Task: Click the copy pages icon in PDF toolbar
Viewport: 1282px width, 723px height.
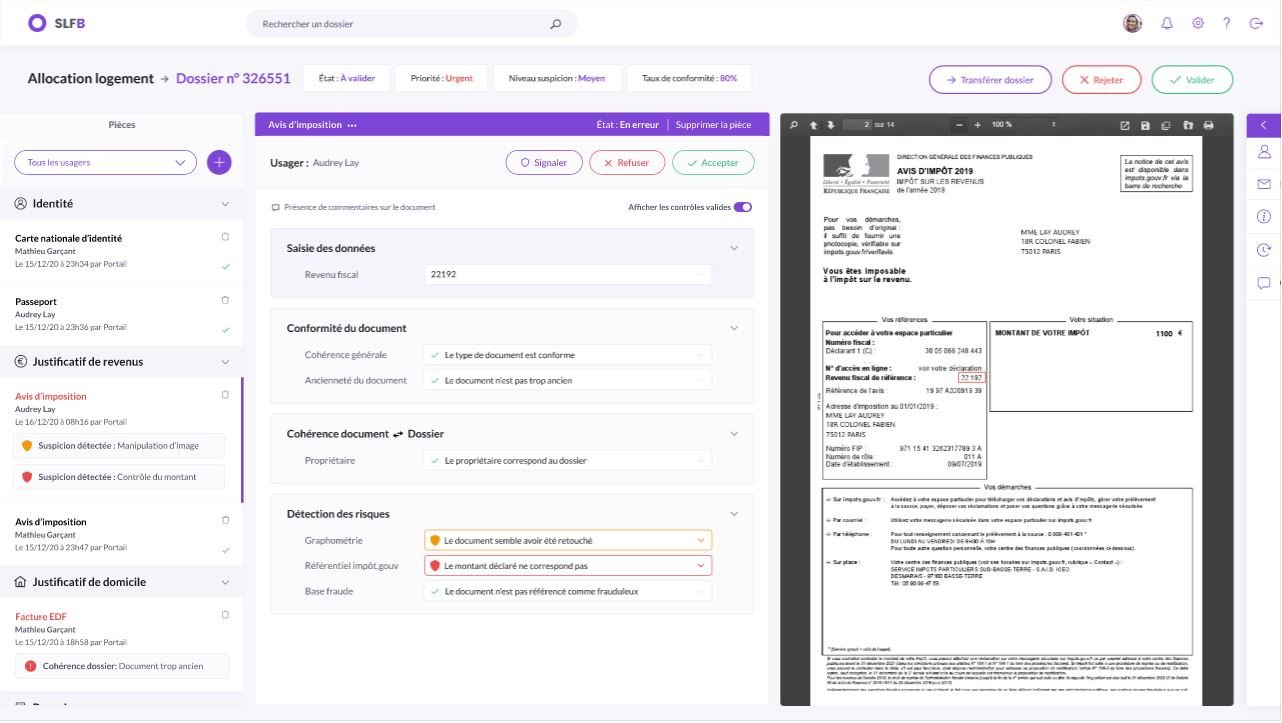Action: coord(1166,125)
